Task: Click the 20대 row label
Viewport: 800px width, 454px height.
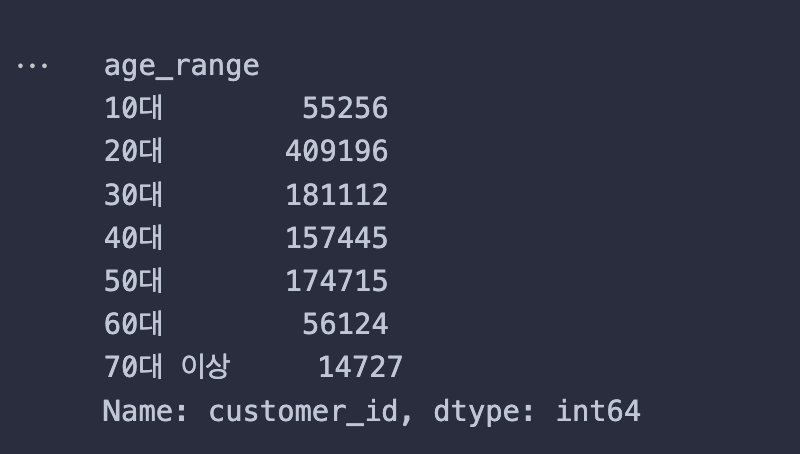Action: [133, 151]
